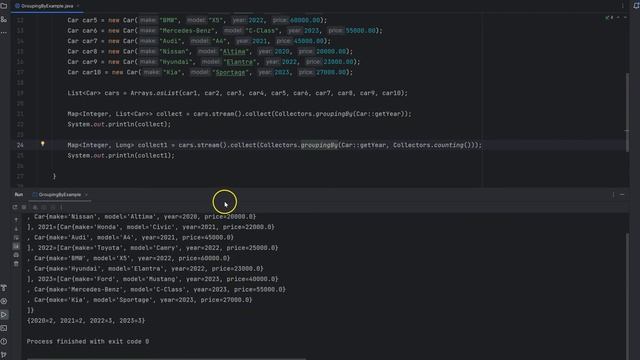The image size is (640, 360).
Task: Open the Run tool window play icon
Action: [4, 315]
